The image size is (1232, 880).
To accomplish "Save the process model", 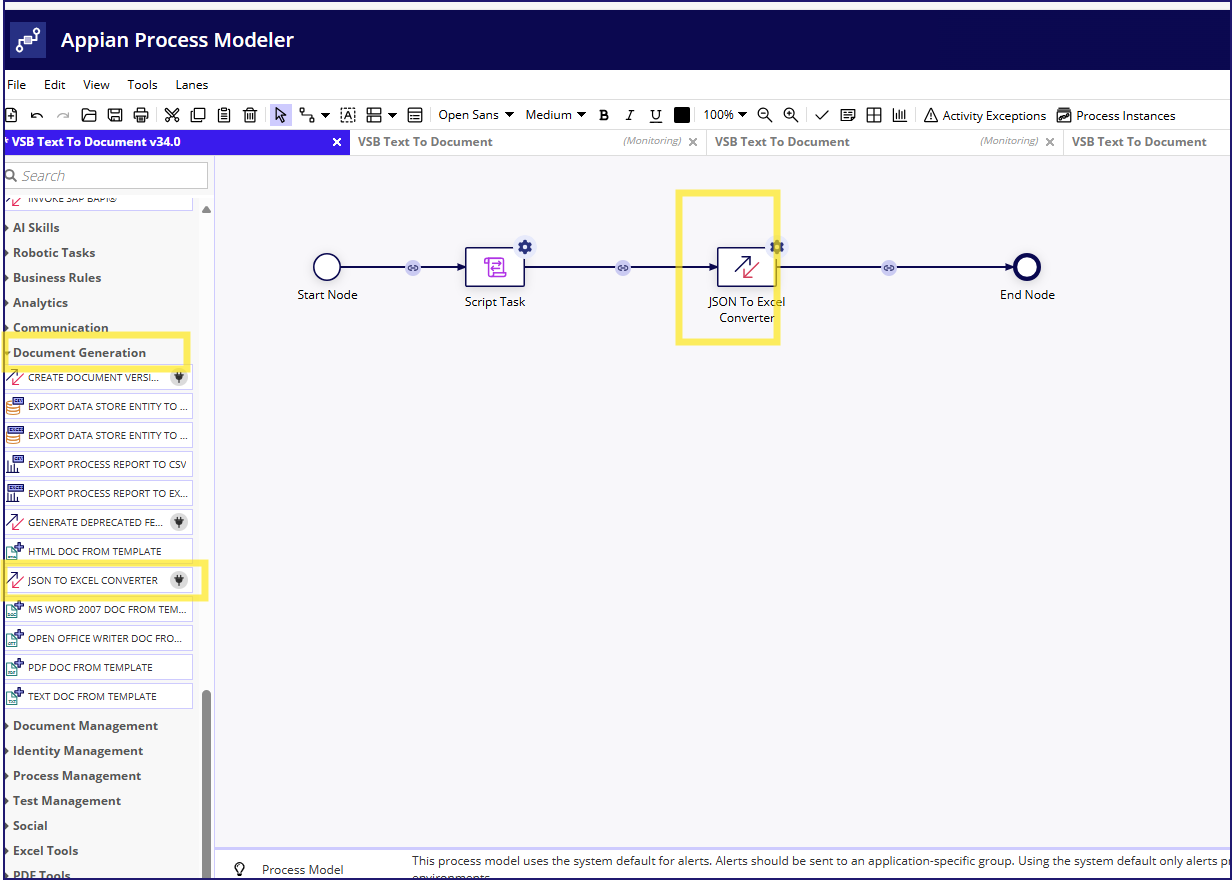I will [x=115, y=115].
